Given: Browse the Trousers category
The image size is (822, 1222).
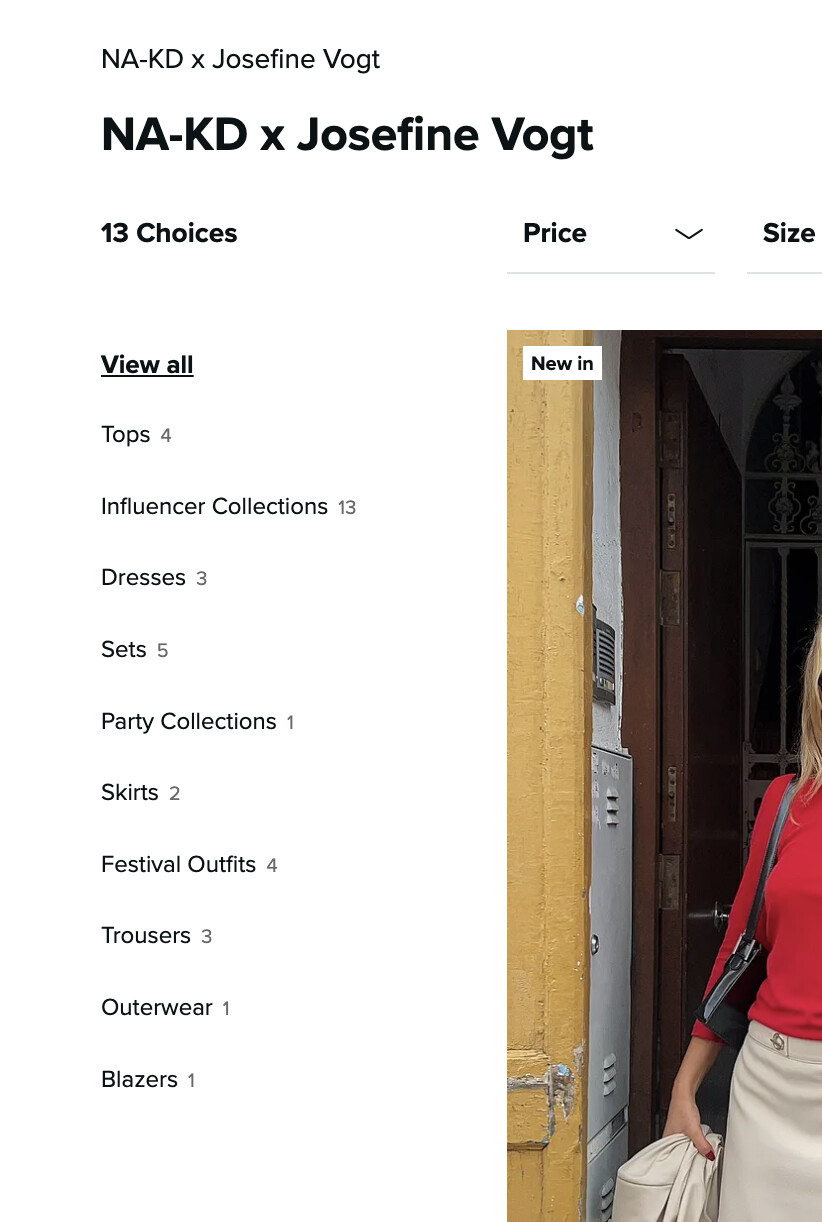Looking at the screenshot, I should [146, 936].
